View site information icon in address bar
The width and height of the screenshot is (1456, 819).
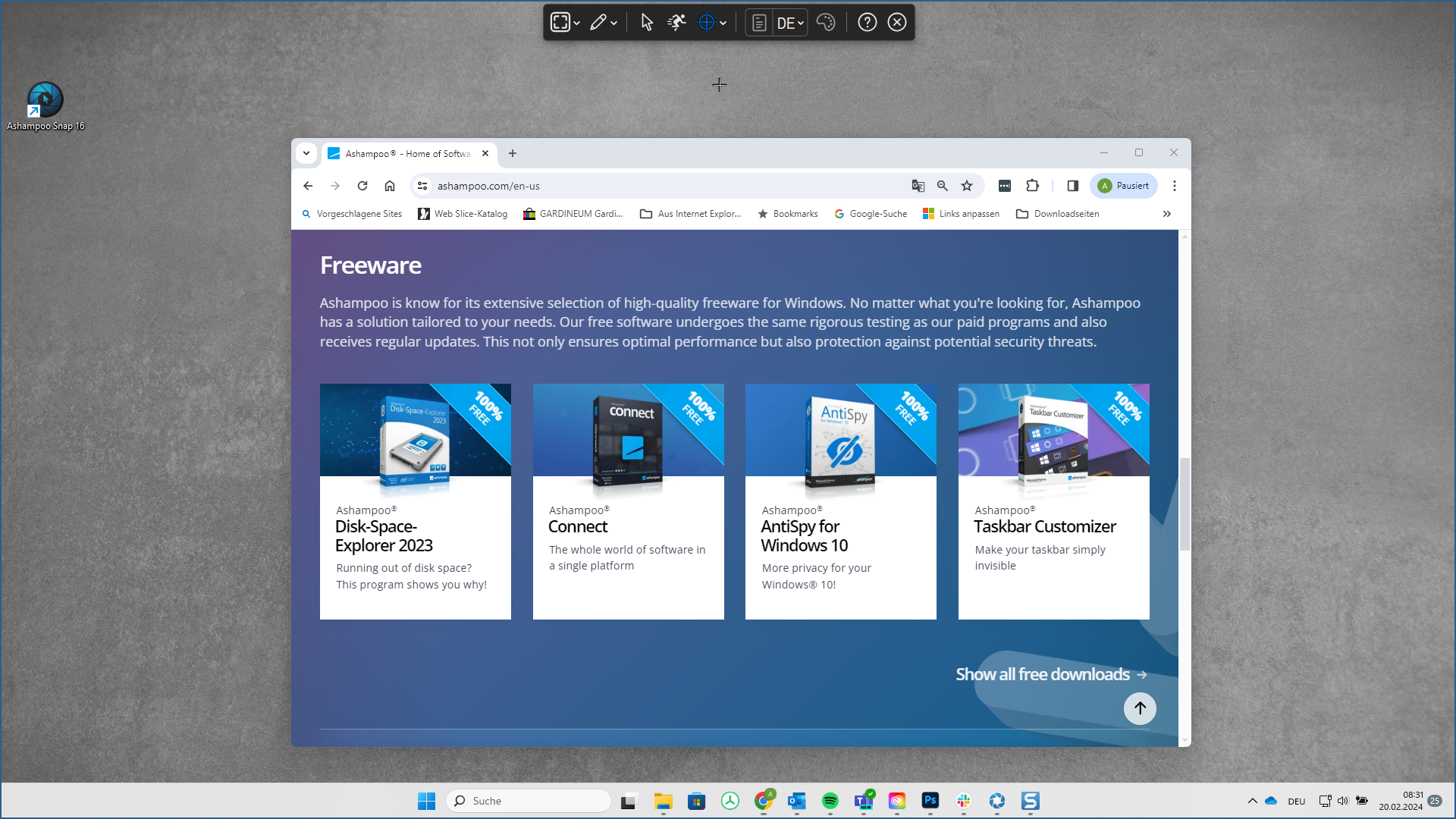[x=422, y=186]
